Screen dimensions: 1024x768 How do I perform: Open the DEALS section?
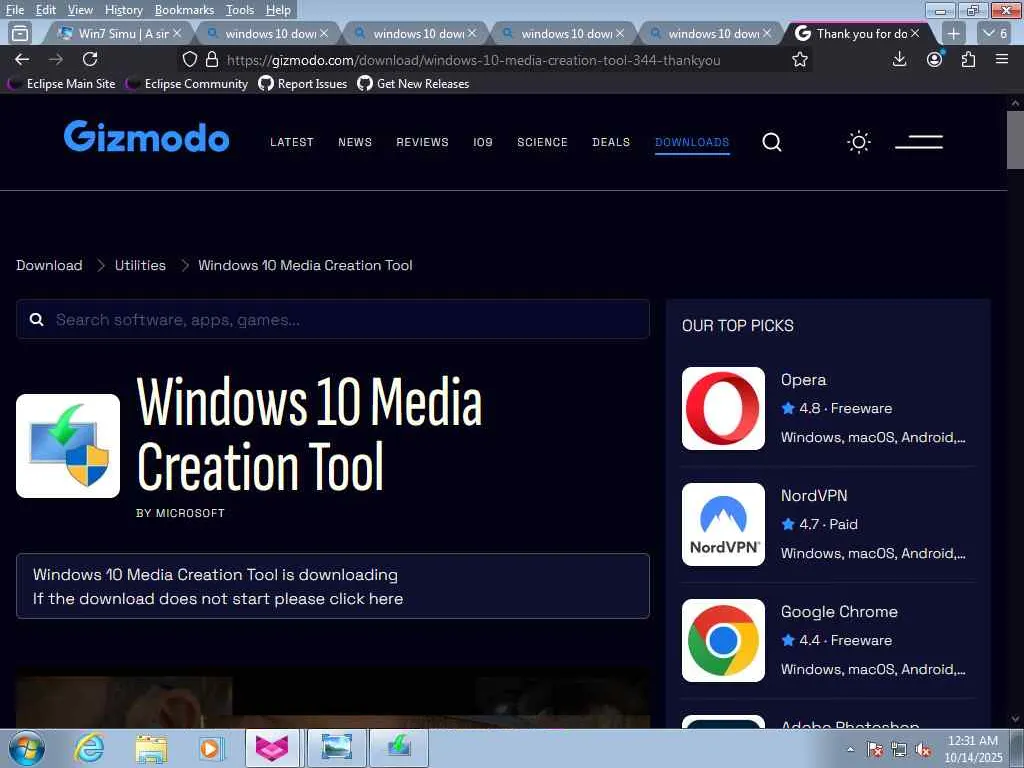click(611, 142)
